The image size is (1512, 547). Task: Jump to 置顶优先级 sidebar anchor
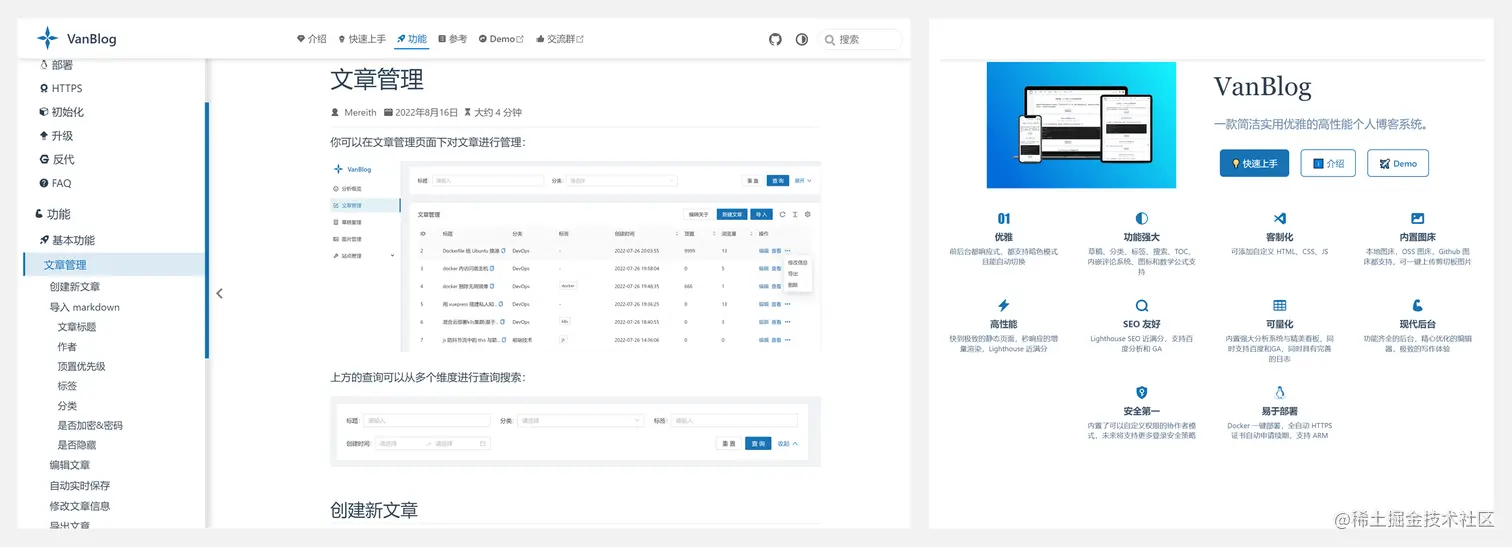(81, 366)
